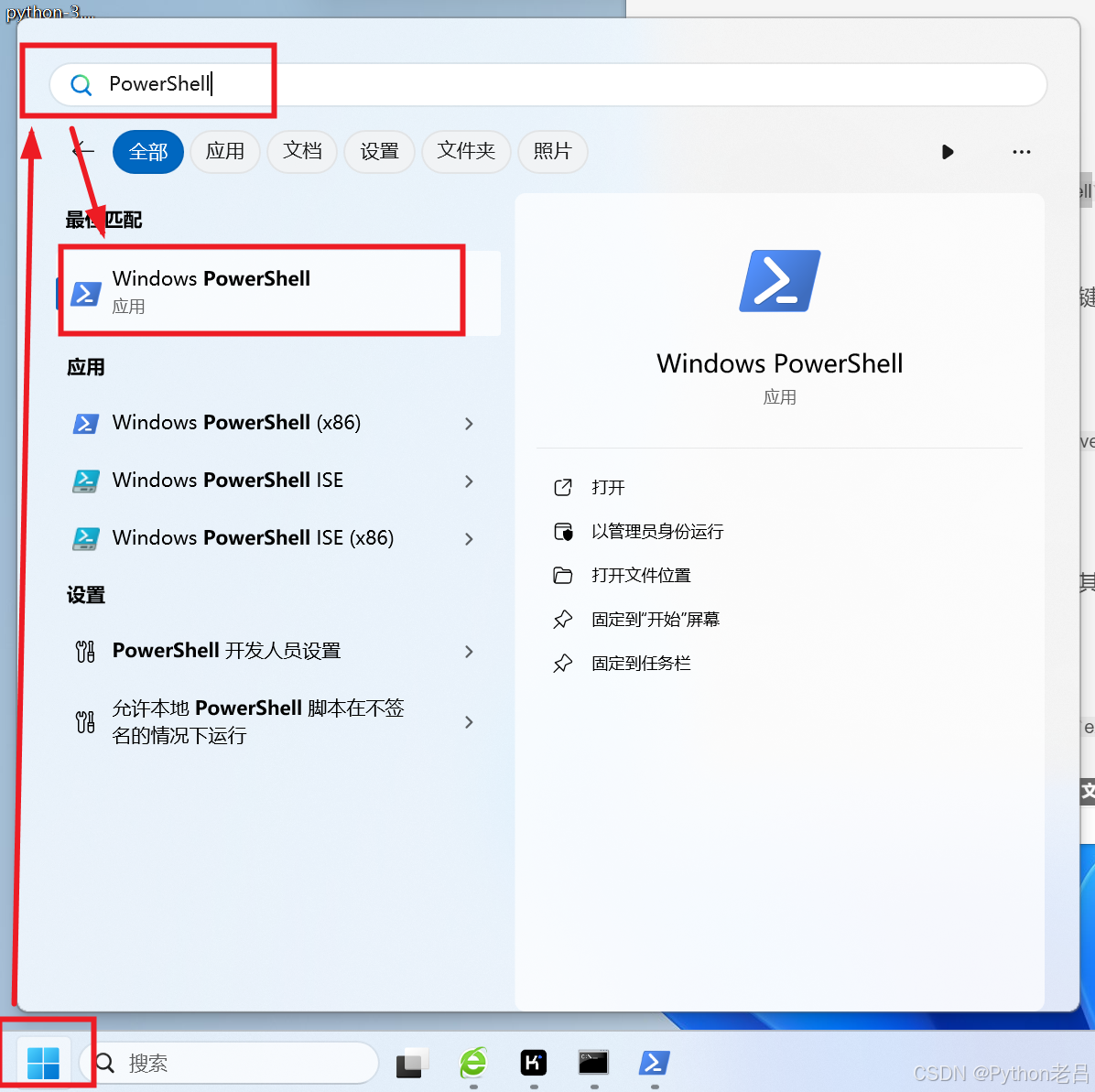Click the Windows PowerShell best match icon
This screenshot has width=1095, height=1092.
pos(86,294)
